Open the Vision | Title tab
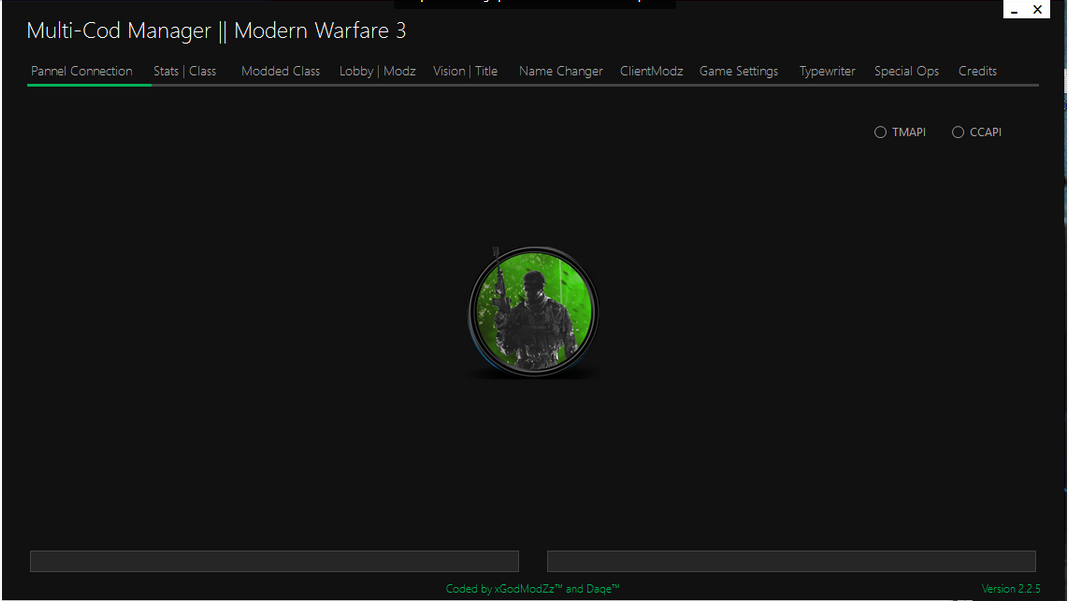The width and height of the screenshot is (1069, 601). click(x=465, y=71)
